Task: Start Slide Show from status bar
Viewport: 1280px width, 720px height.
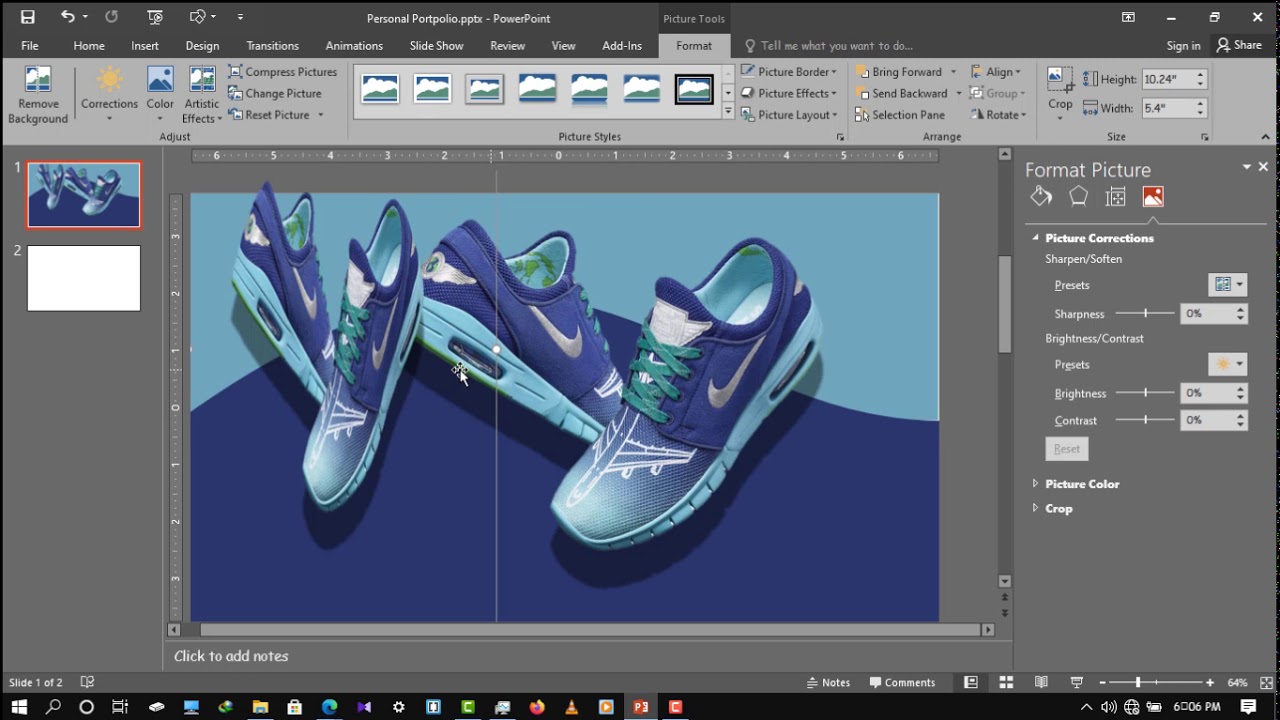Action: tap(1077, 682)
